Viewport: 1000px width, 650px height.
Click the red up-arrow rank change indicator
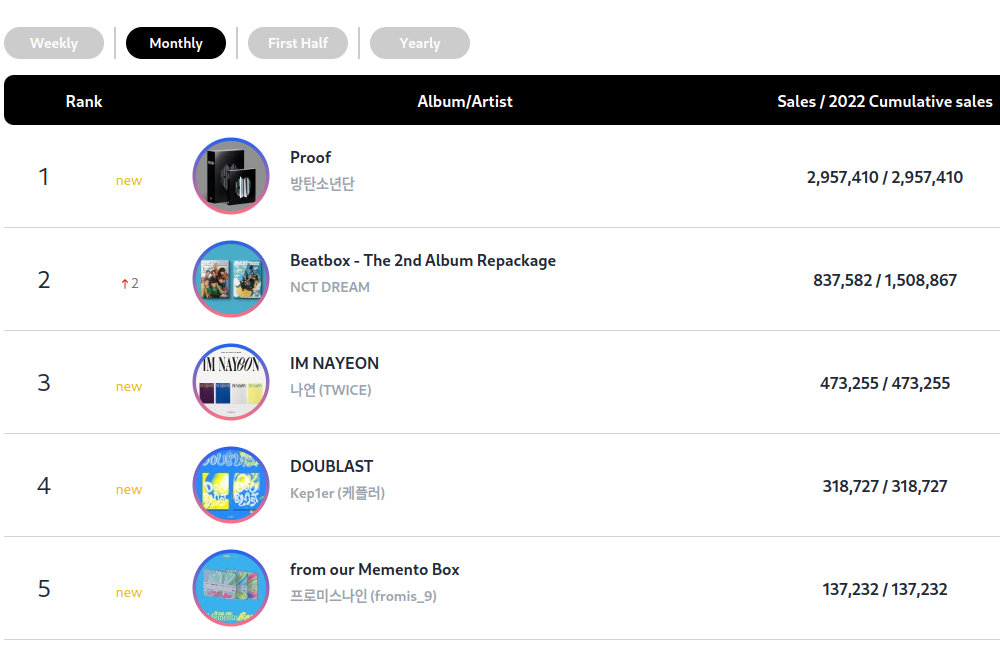point(124,284)
